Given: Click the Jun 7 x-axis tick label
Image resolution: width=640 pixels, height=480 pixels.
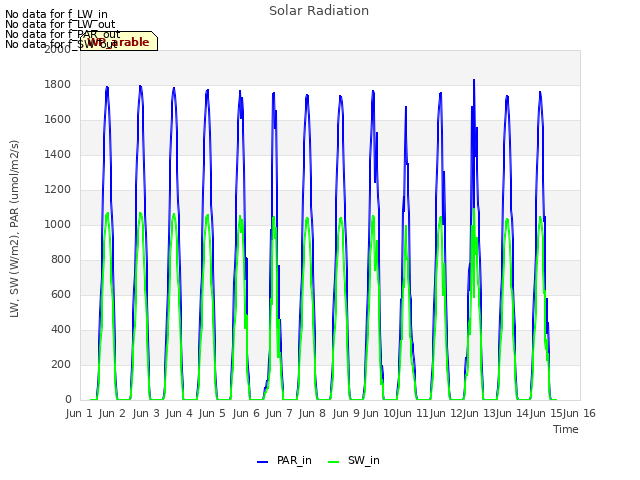Looking at the screenshot, I should pos(279,413).
